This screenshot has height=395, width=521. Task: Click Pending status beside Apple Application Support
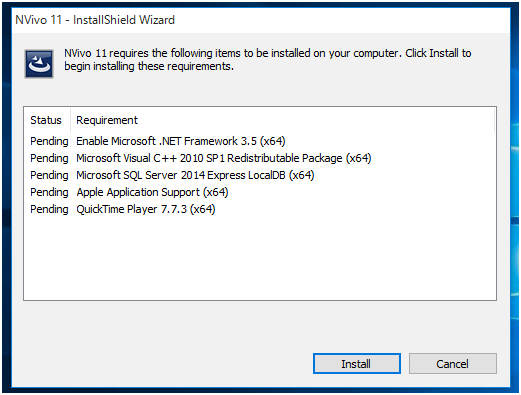pos(49,192)
